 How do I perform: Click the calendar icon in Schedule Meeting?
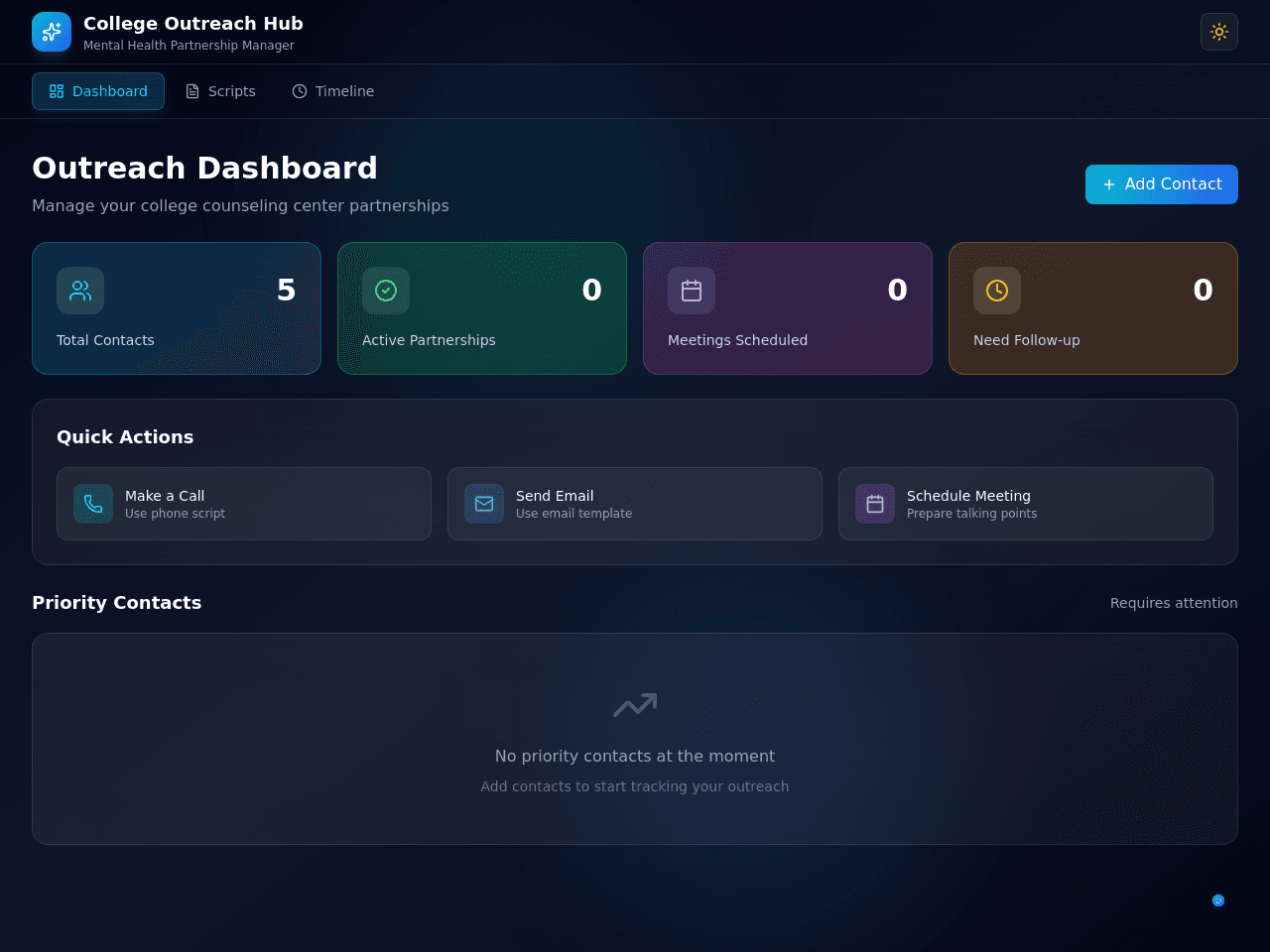[x=875, y=504]
